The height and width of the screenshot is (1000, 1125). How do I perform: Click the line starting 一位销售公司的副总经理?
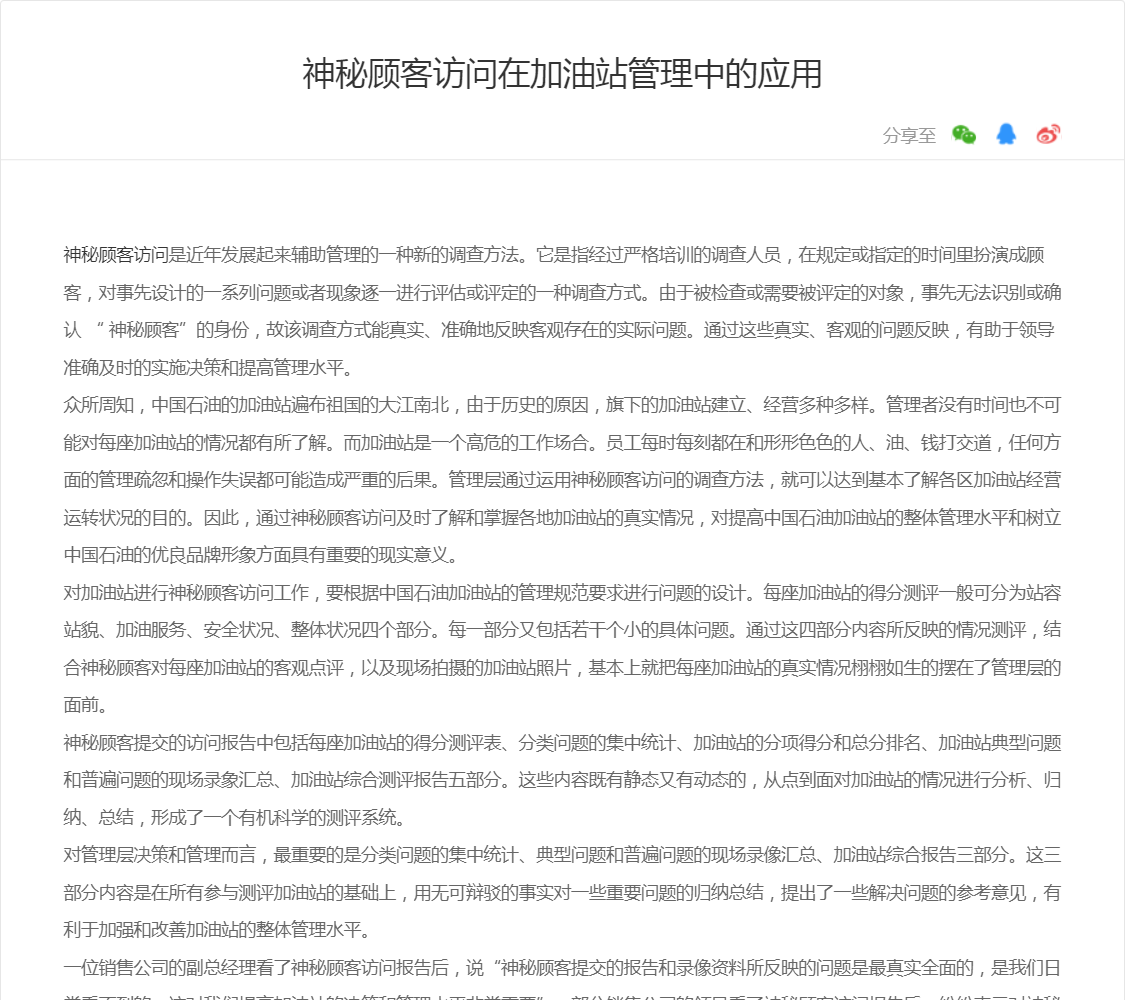(562, 968)
